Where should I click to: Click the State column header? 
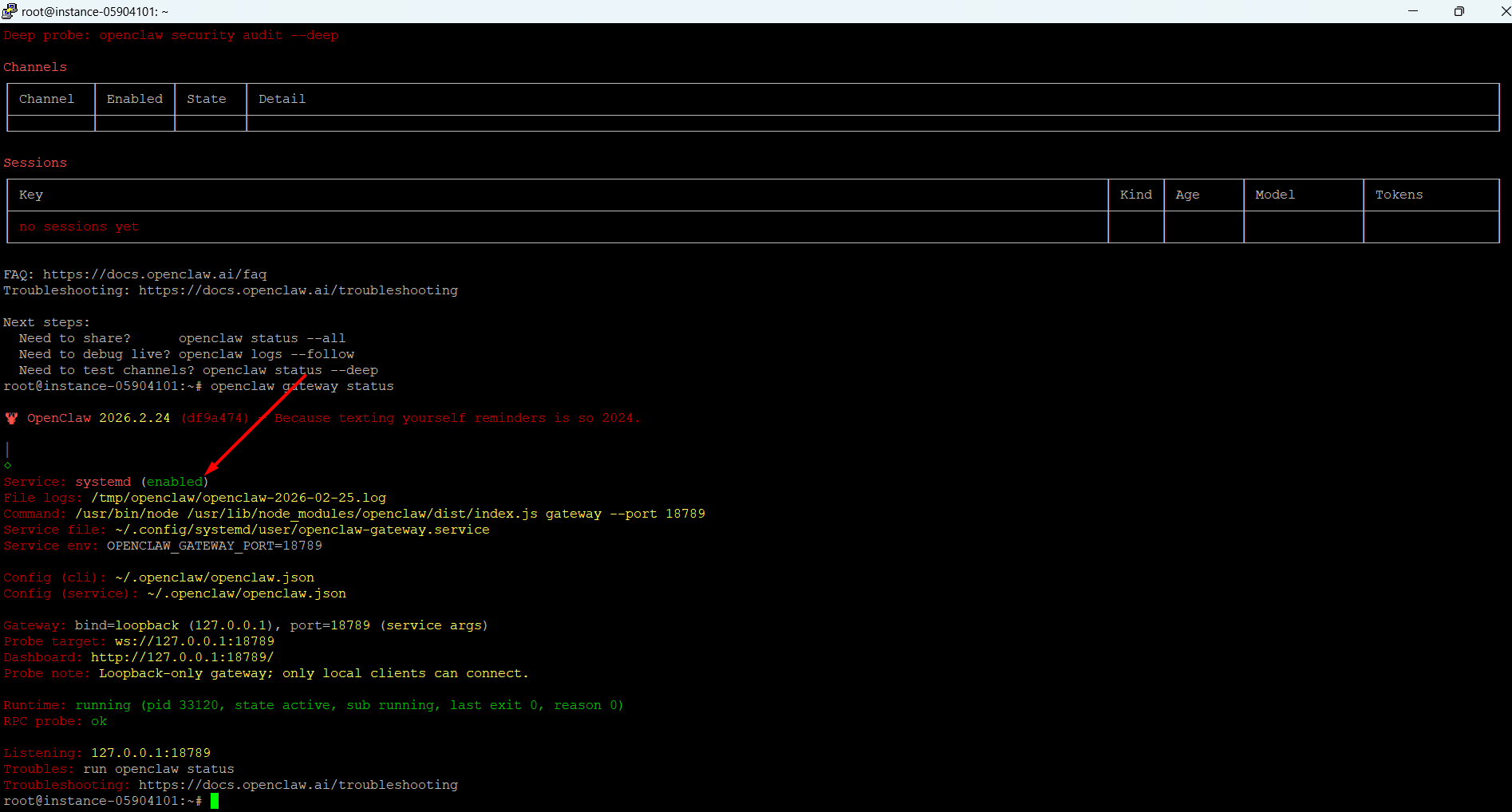click(x=206, y=99)
